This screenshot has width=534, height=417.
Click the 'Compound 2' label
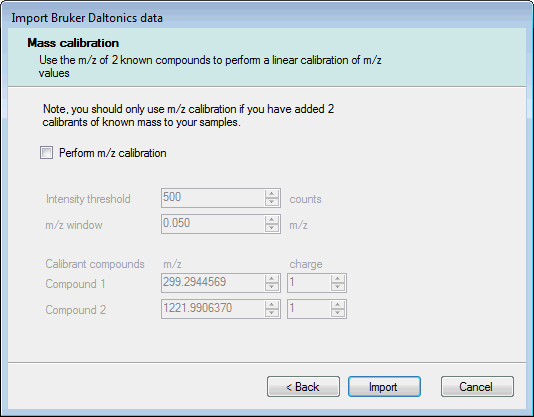(76, 310)
